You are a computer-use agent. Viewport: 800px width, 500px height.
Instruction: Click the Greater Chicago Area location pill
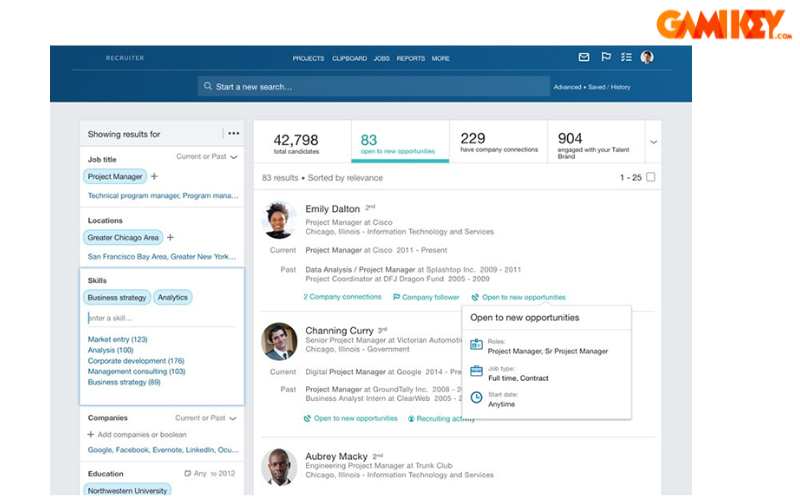123,237
